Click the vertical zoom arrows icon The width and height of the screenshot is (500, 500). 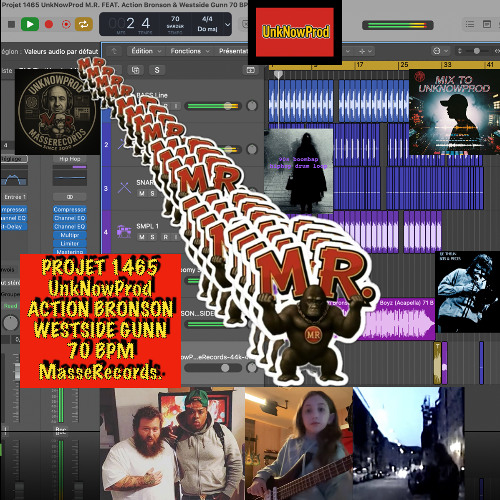pos(459,51)
